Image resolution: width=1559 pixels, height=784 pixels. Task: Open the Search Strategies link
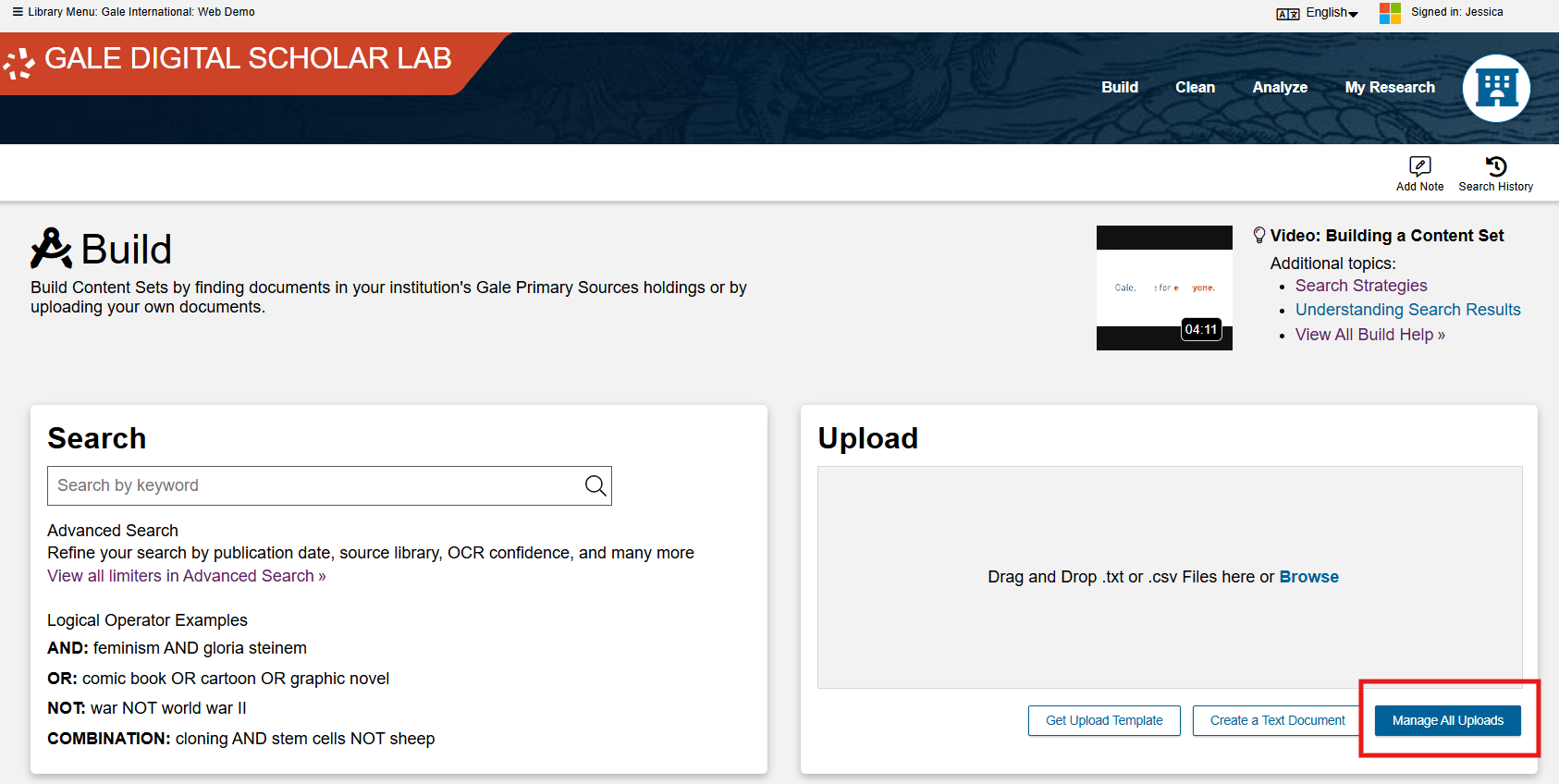[1361, 286]
